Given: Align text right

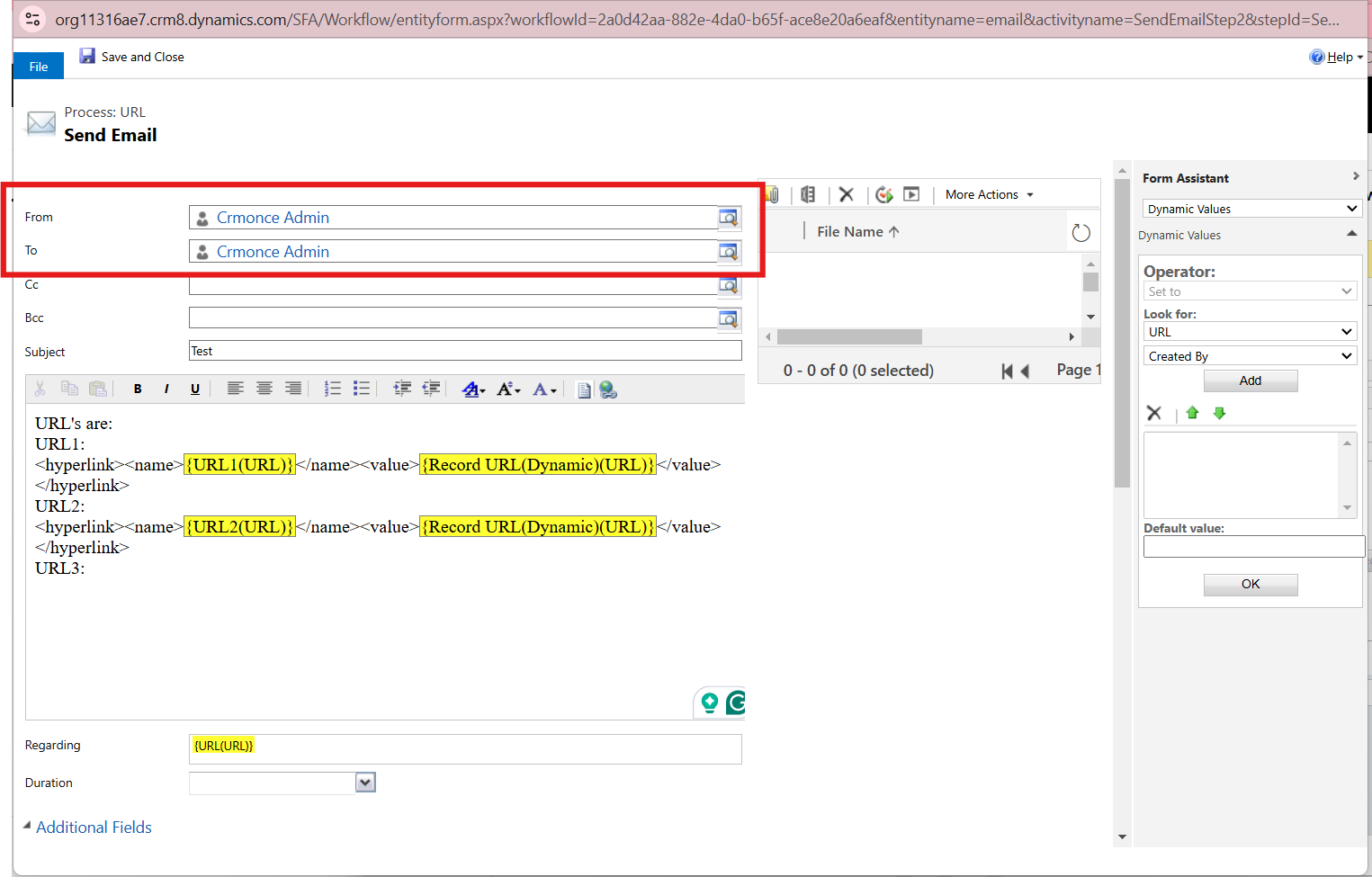Looking at the screenshot, I should pyautogui.click(x=293, y=389).
